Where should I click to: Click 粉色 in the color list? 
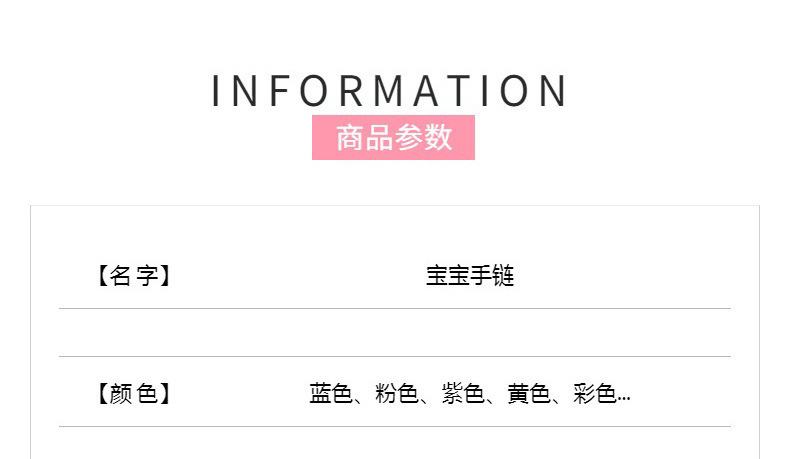click(x=397, y=394)
